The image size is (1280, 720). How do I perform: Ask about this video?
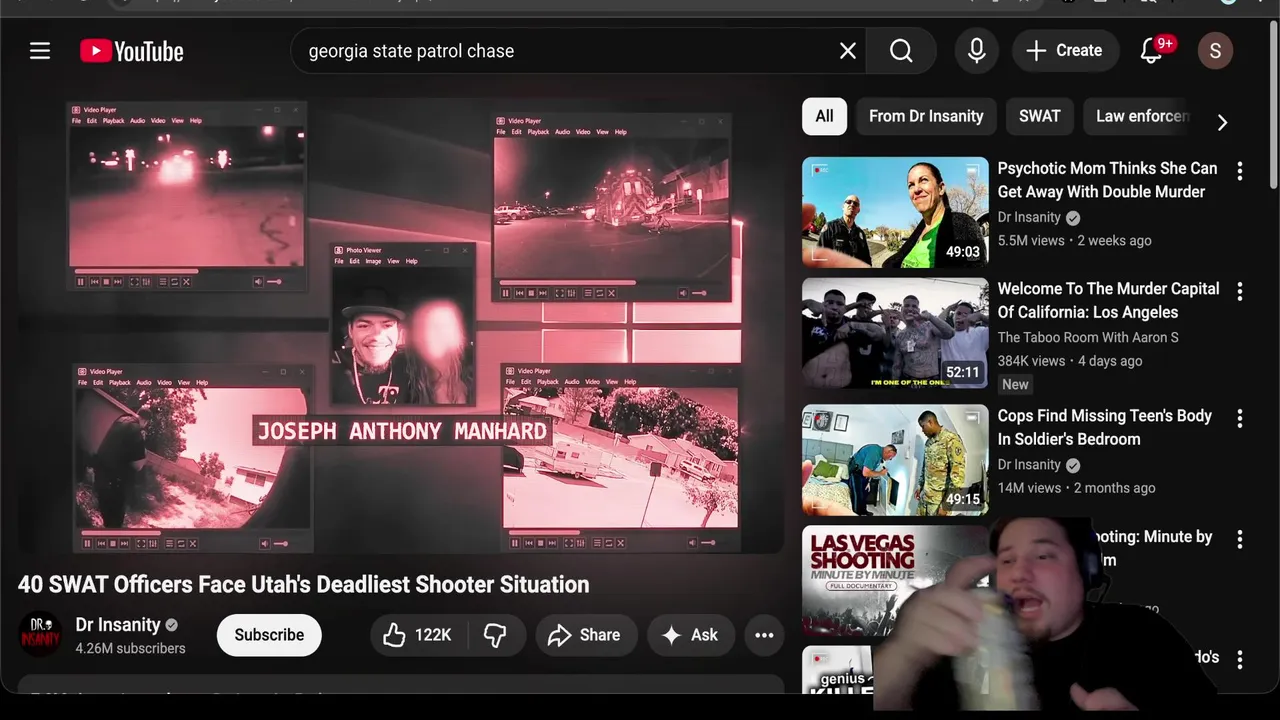click(690, 635)
